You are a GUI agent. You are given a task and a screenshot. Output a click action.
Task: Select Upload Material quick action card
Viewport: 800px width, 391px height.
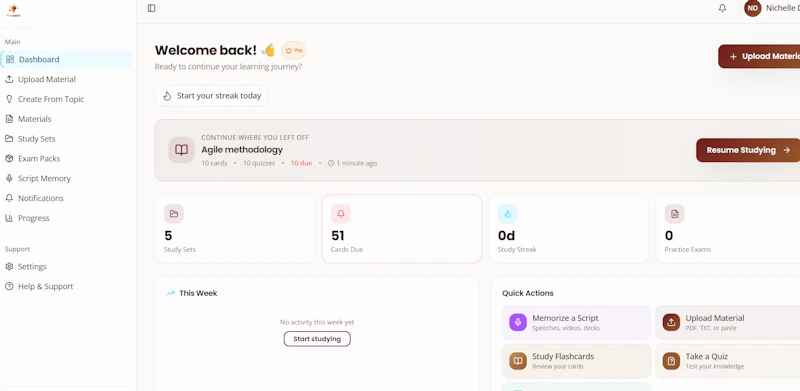point(728,322)
